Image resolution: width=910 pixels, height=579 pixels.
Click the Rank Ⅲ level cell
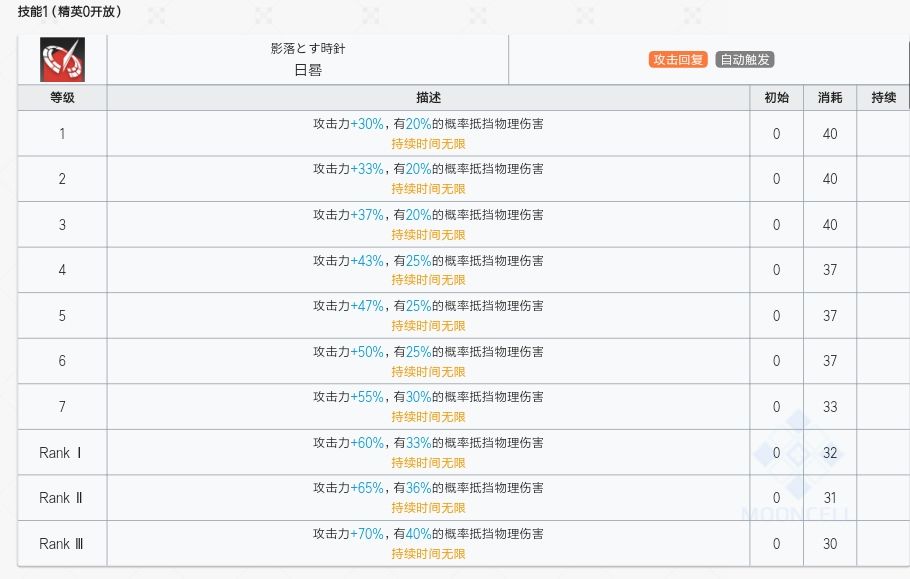tap(62, 544)
